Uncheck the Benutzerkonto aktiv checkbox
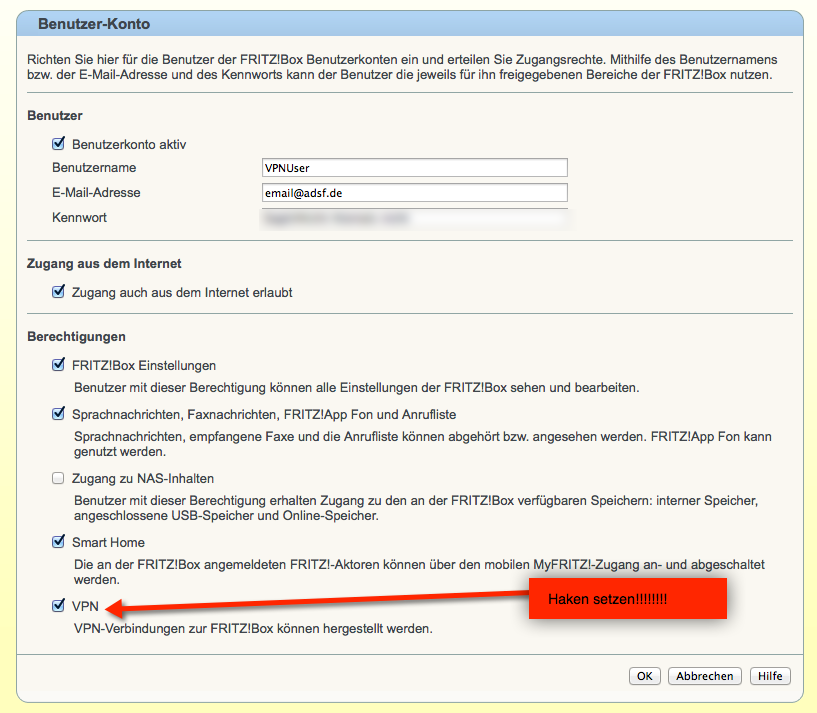The image size is (817, 713). (58, 144)
